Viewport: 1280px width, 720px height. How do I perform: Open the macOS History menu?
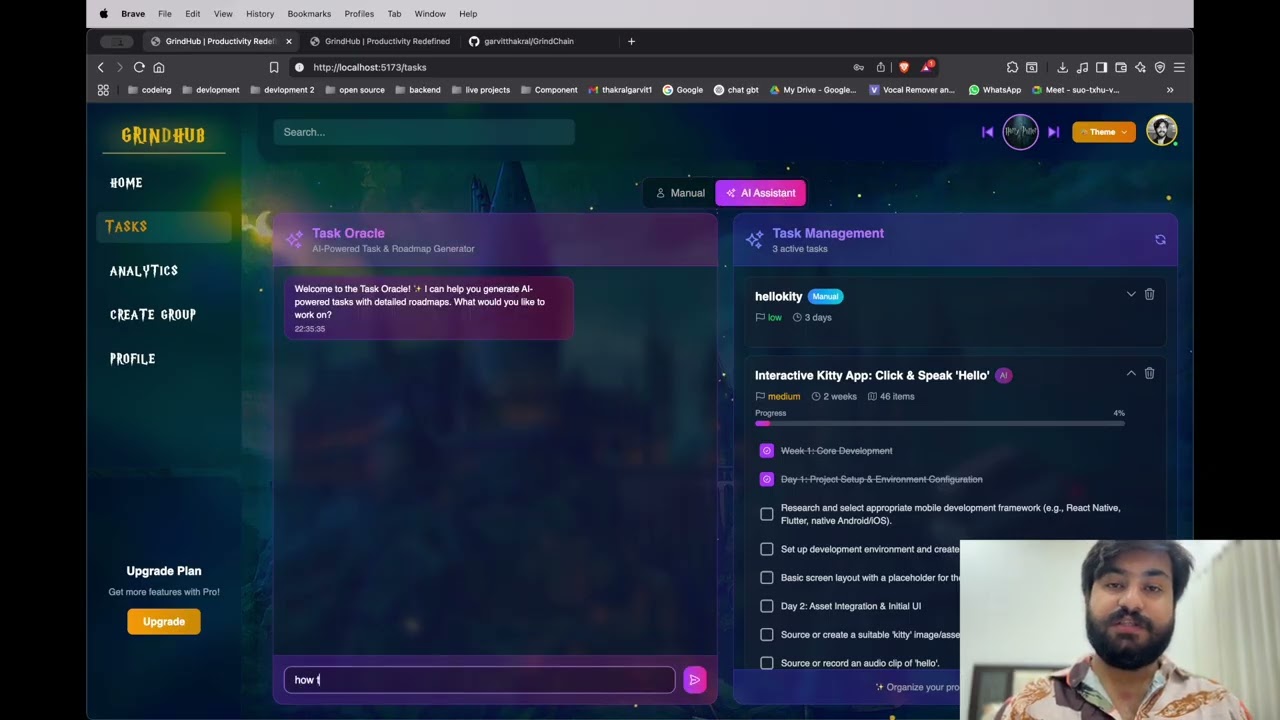(260, 14)
